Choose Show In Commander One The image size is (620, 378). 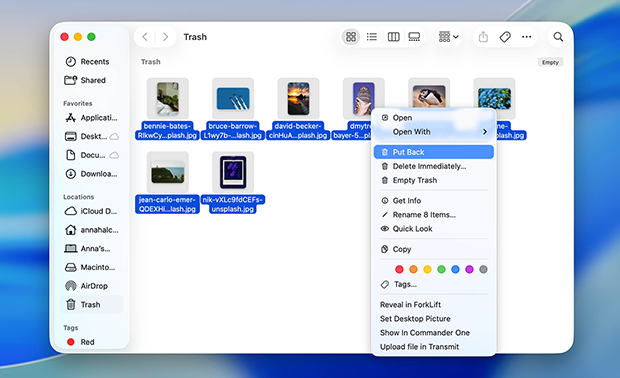coord(434,333)
